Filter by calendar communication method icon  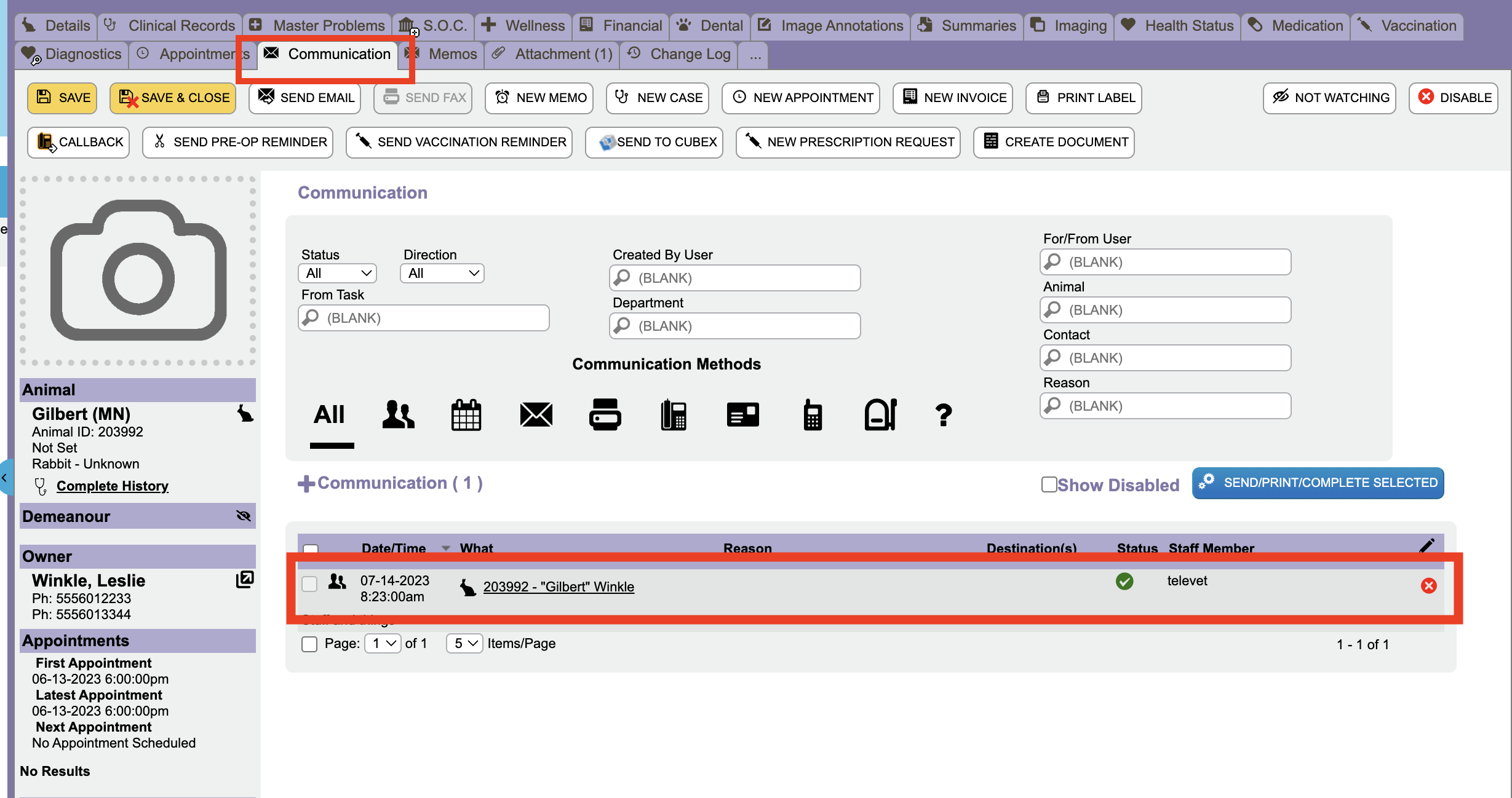point(466,415)
